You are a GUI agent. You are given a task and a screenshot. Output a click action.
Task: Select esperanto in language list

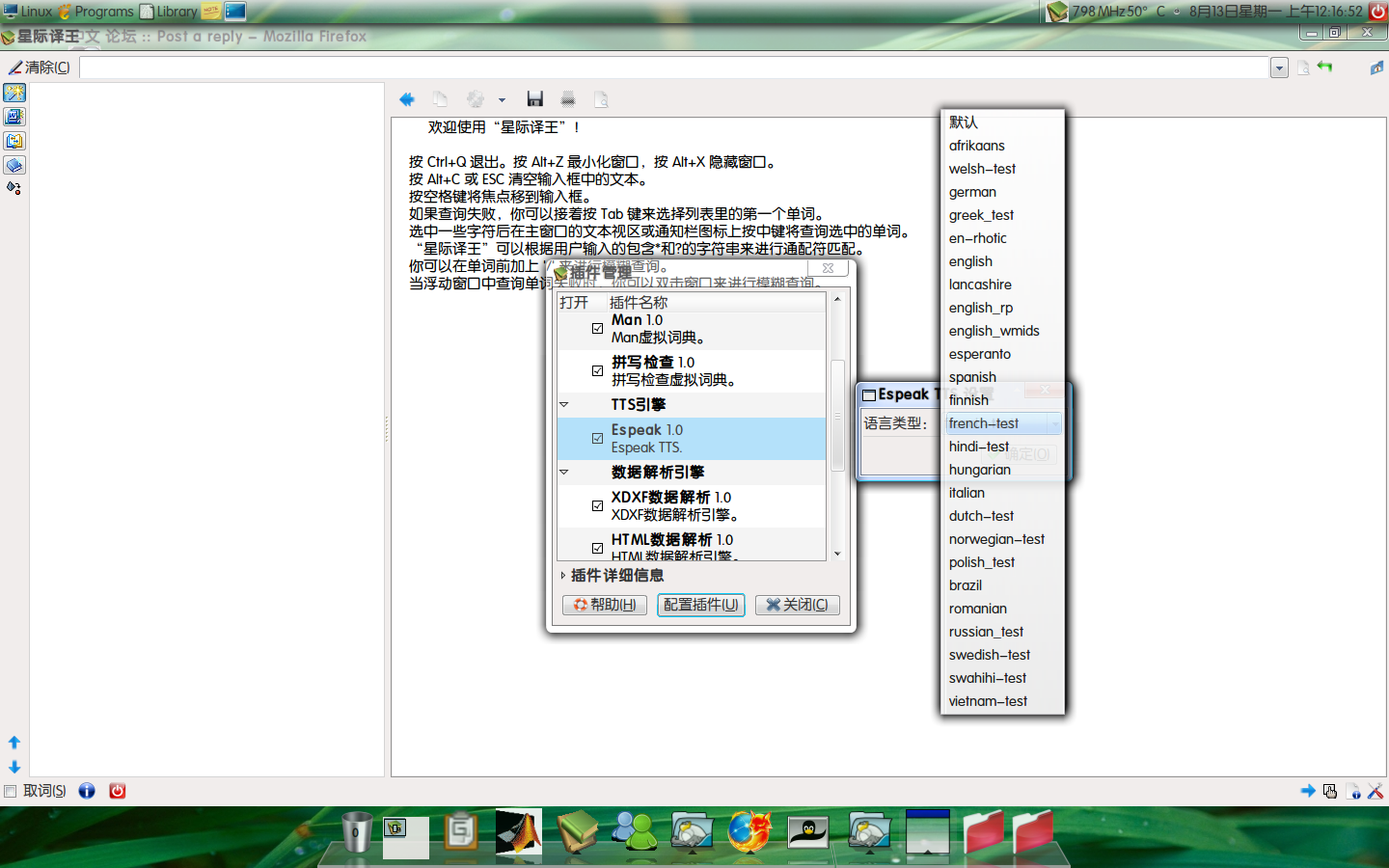[1002, 354]
